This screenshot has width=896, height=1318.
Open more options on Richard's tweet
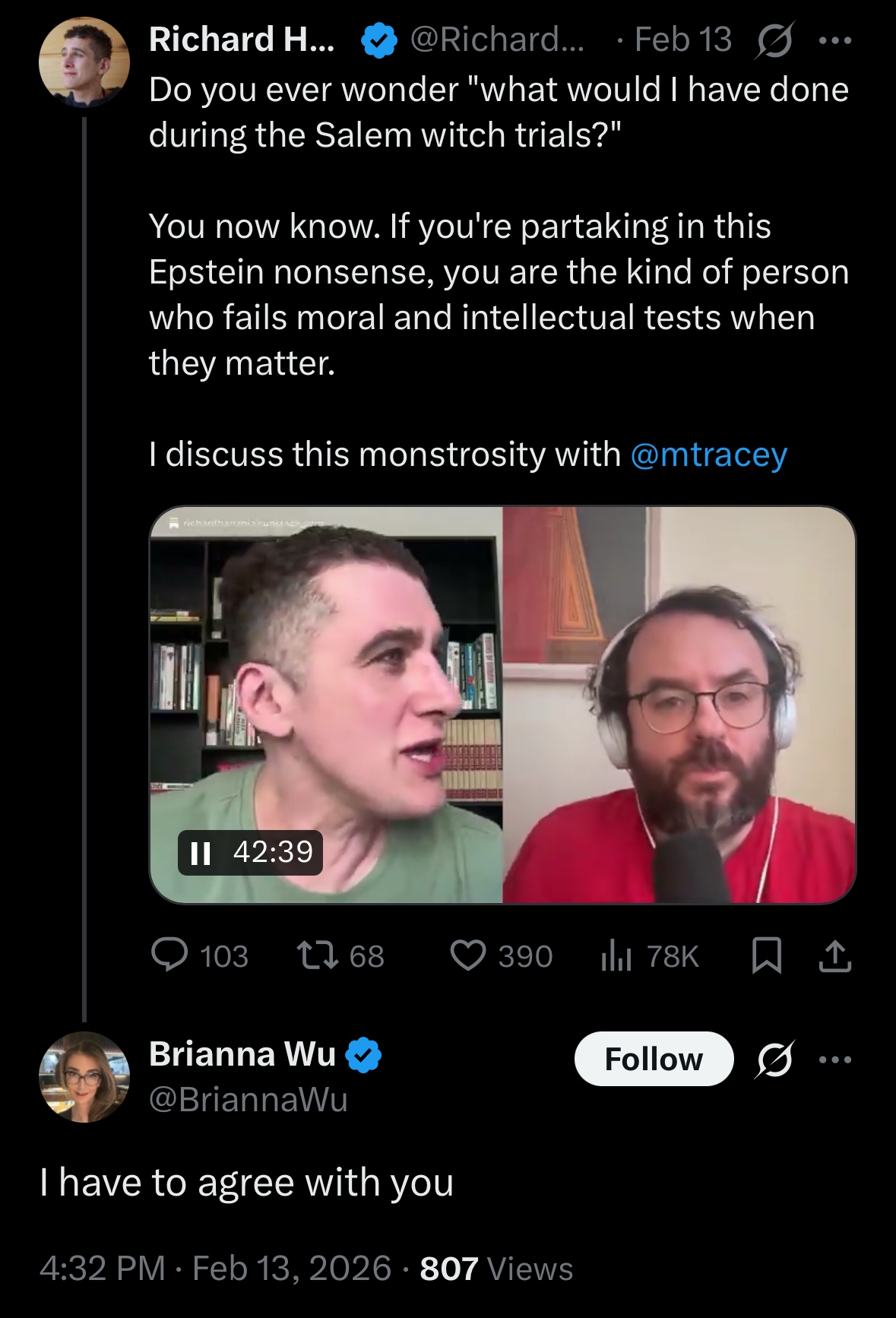pyautogui.click(x=835, y=40)
